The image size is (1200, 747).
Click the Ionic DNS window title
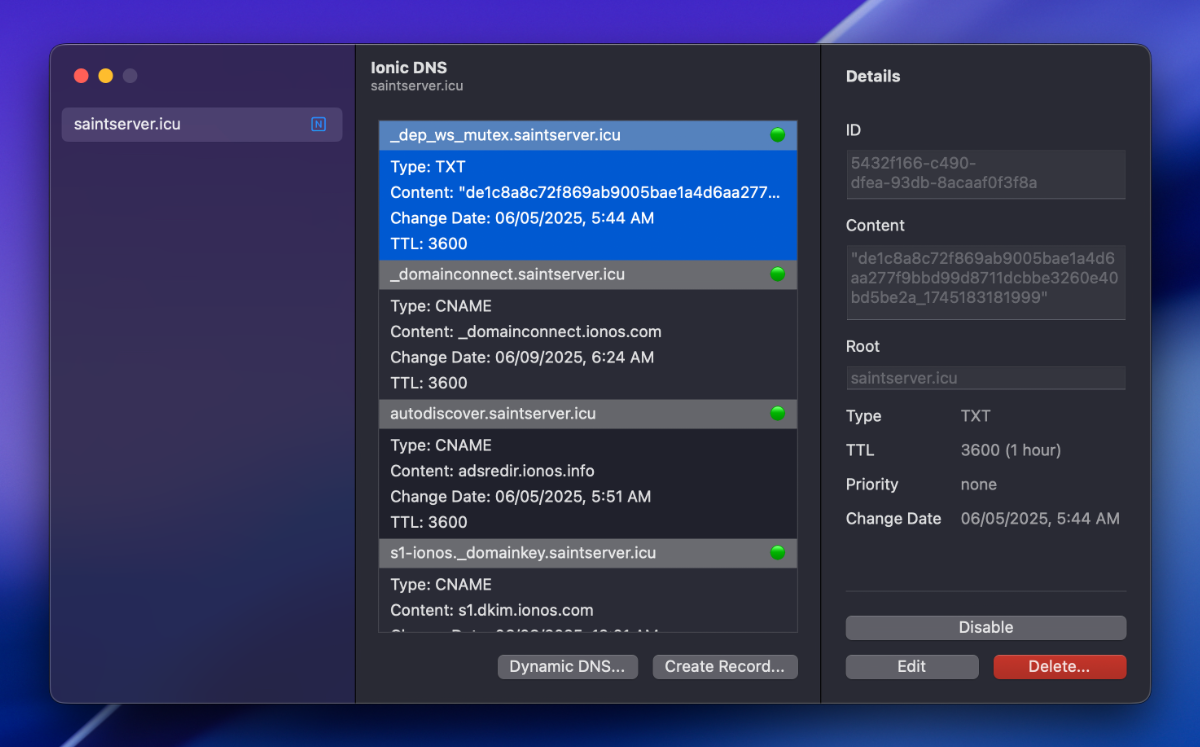pos(409,68)
